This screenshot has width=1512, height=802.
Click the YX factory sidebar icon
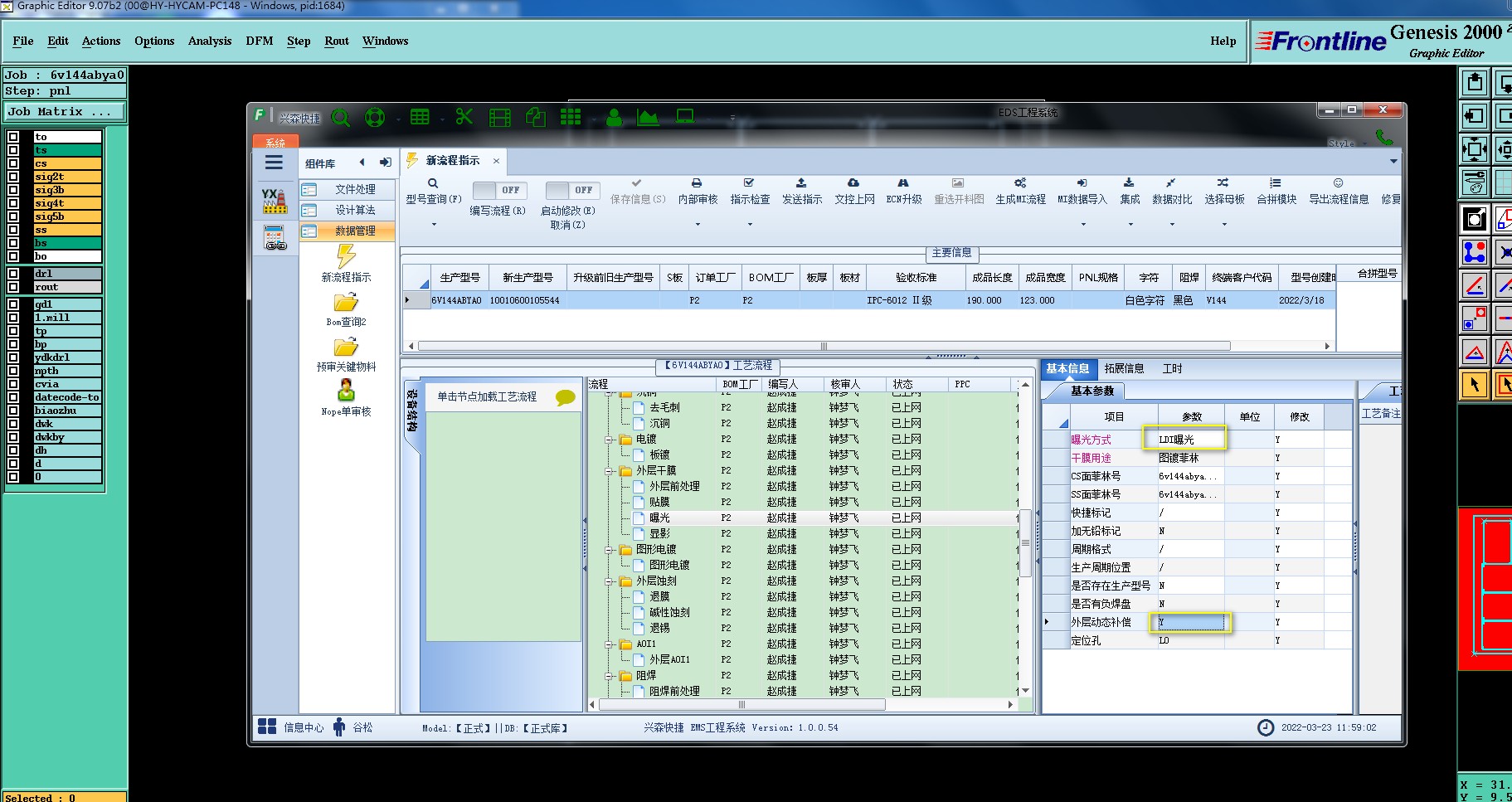[x=275, y=200]
